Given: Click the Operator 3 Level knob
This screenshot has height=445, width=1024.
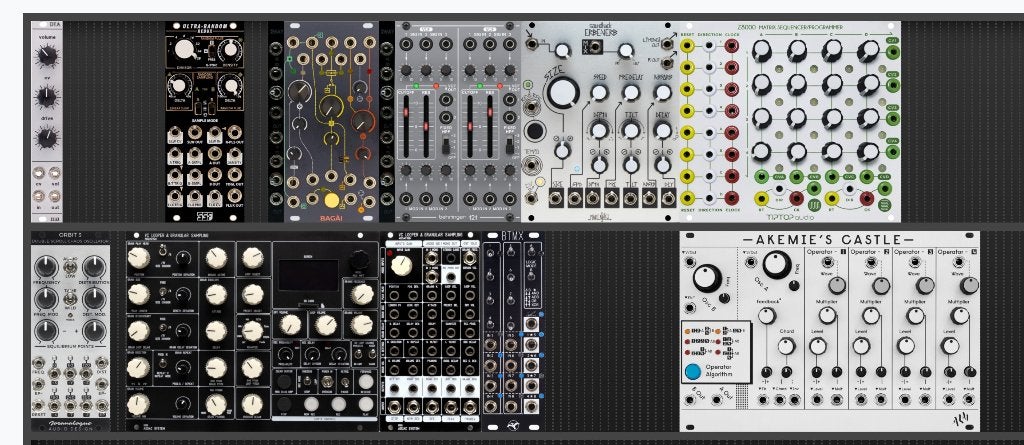Looking at the screenshot, I should pos(905,346).
